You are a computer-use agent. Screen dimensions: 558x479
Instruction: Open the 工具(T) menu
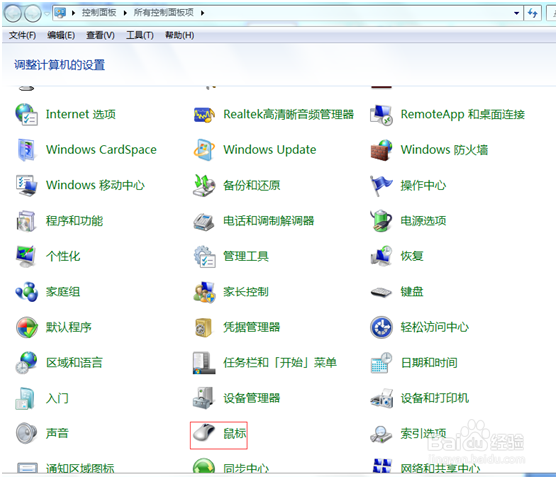click(x=140, y=35)
